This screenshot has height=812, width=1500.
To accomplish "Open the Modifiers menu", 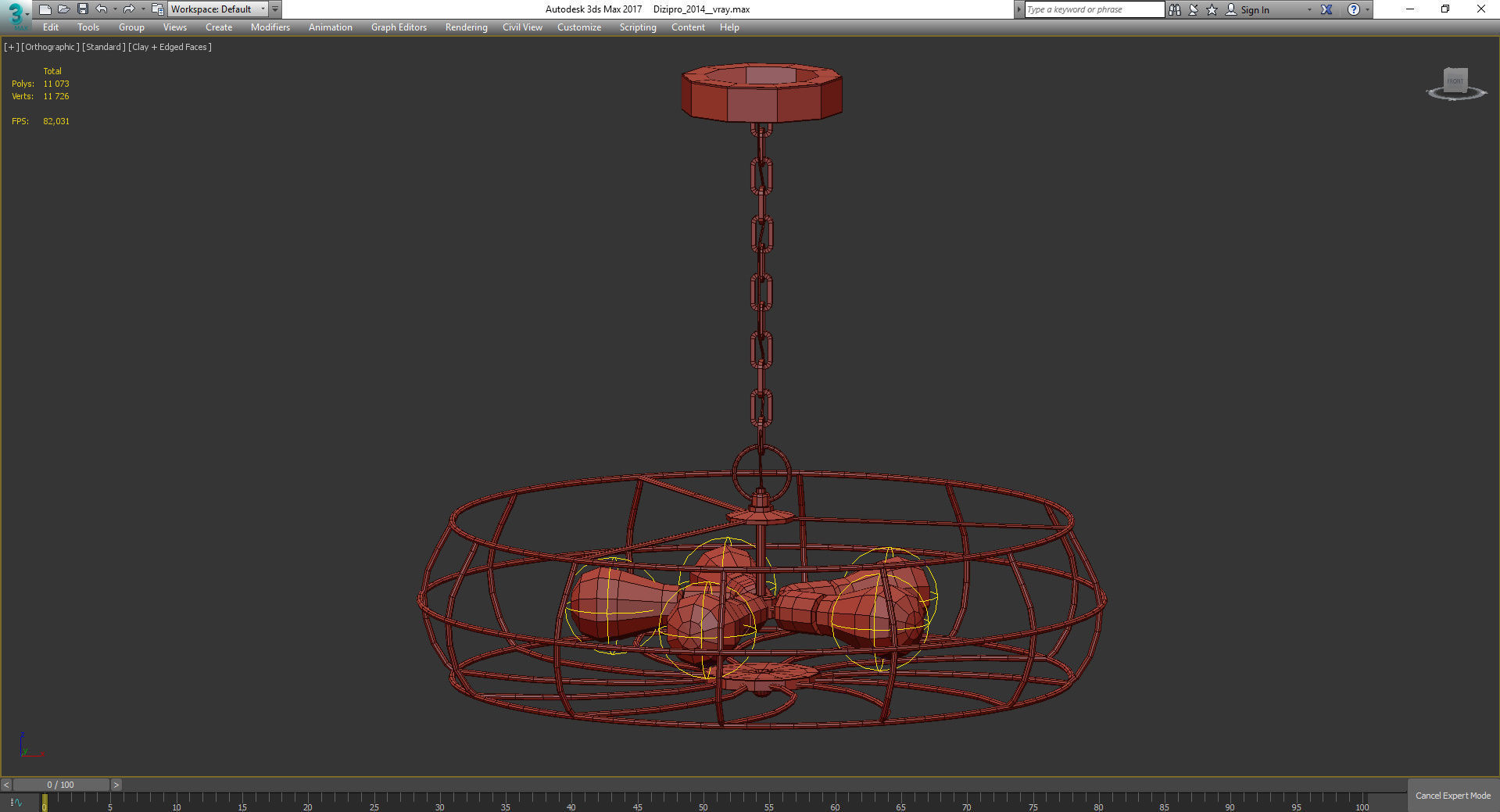I will [x=270, y=27].
